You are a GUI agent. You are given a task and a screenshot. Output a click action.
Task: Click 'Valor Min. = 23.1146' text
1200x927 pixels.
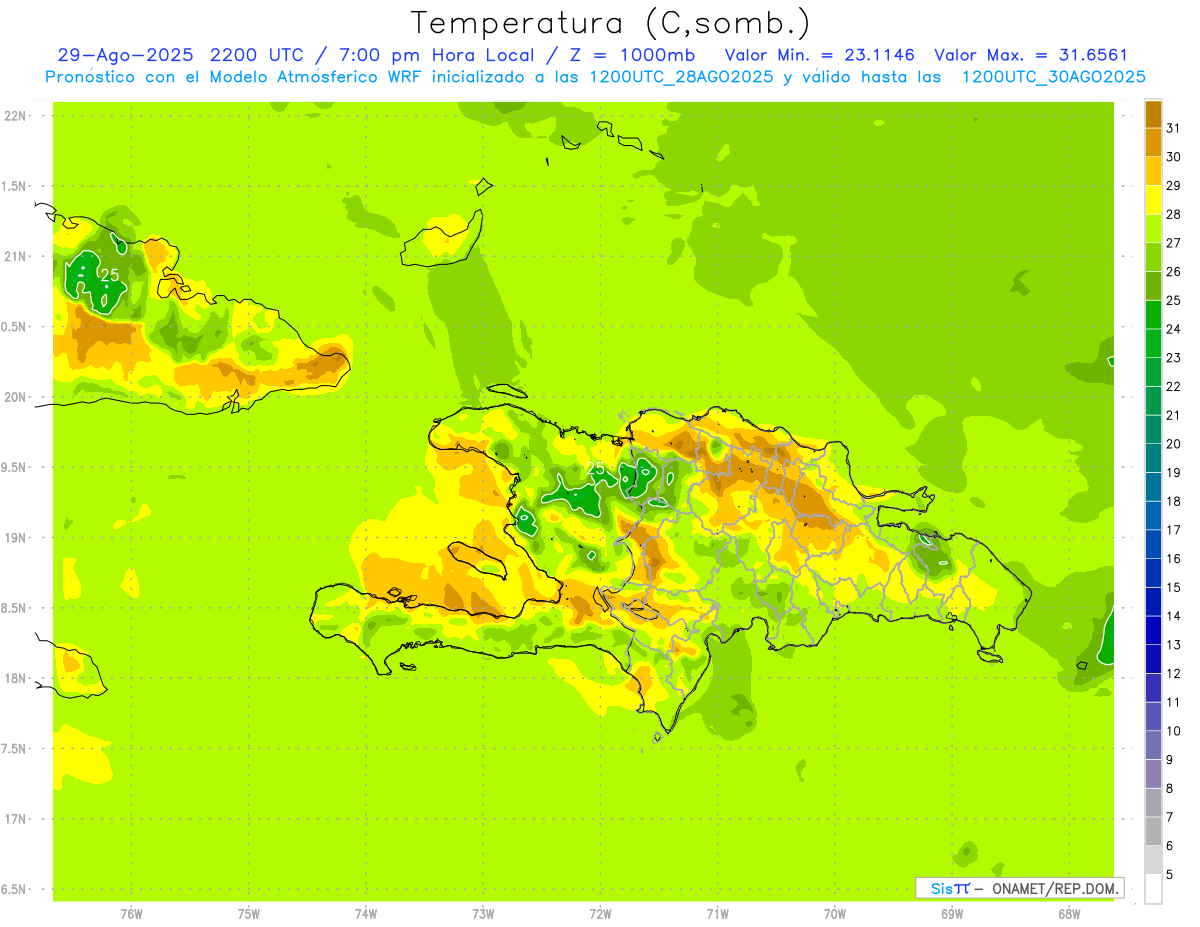[x=819, y=56]
